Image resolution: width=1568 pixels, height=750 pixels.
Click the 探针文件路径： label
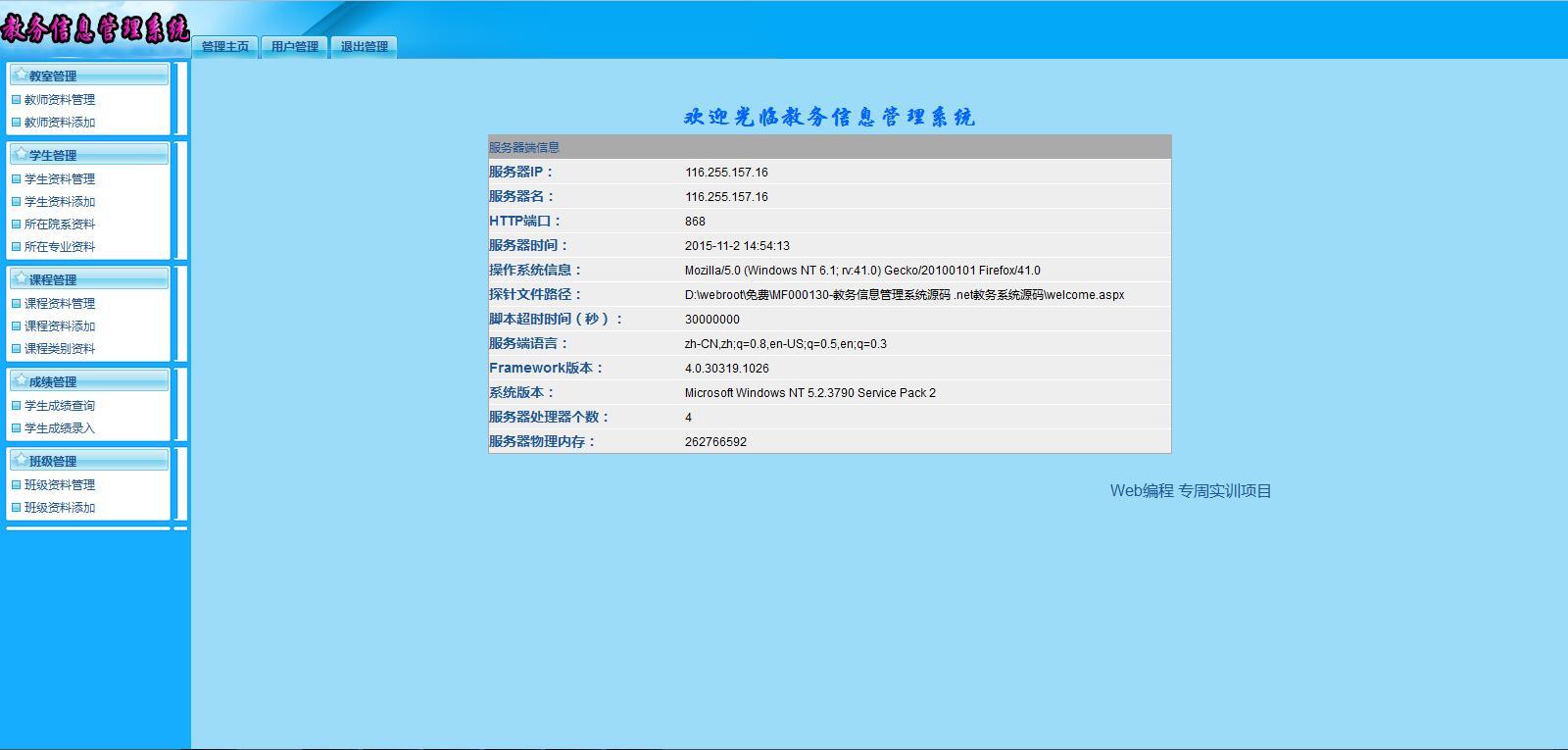coord(536,294)
